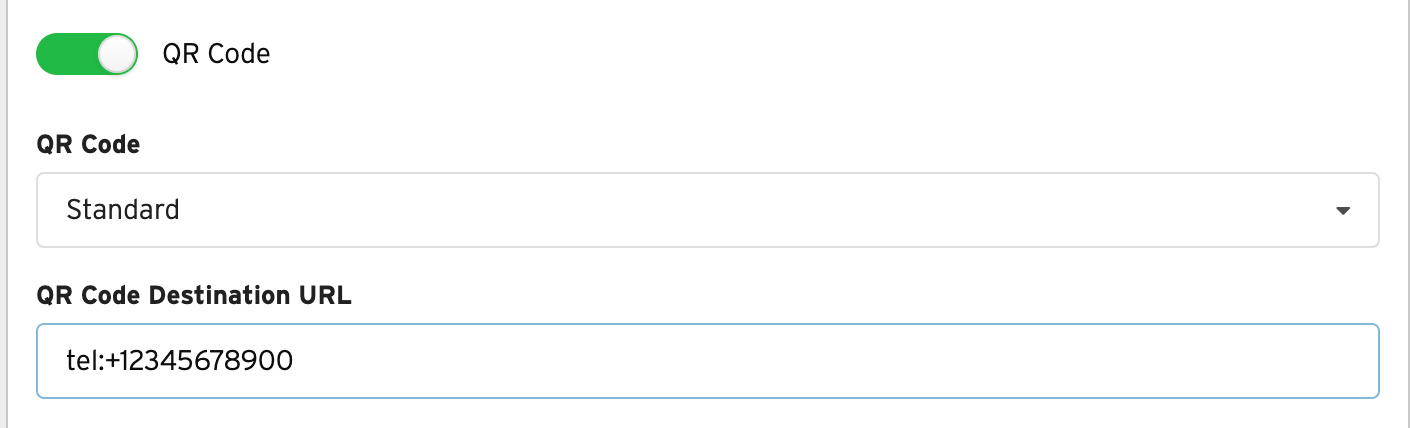Image resolution: width=1410 pixels, height=428 pixels.
Task: Click the empty middle of the Standard select box
Action: 700,210
